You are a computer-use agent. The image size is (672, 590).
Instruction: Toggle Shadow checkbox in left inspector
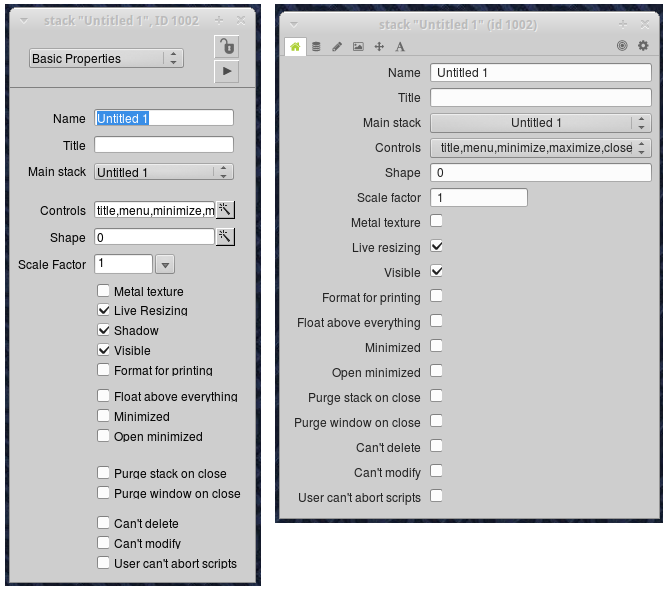coord(104,330)
